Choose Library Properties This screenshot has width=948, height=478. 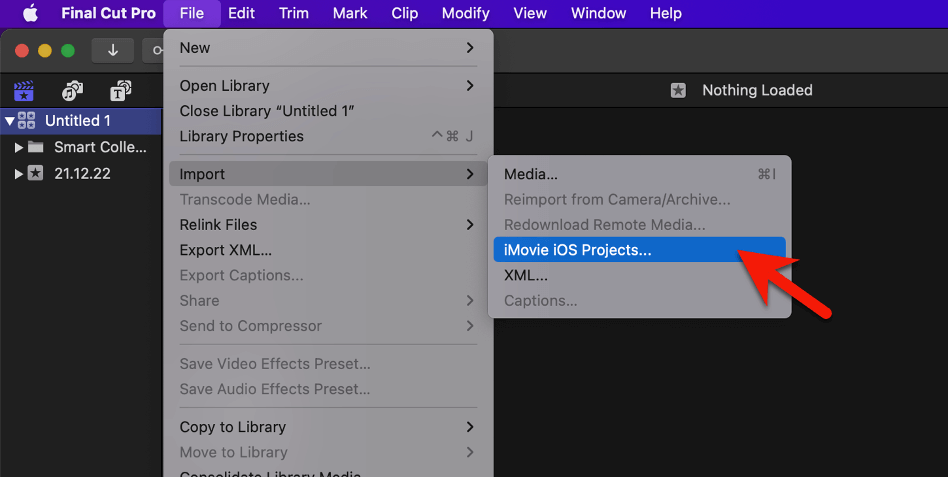328,137
